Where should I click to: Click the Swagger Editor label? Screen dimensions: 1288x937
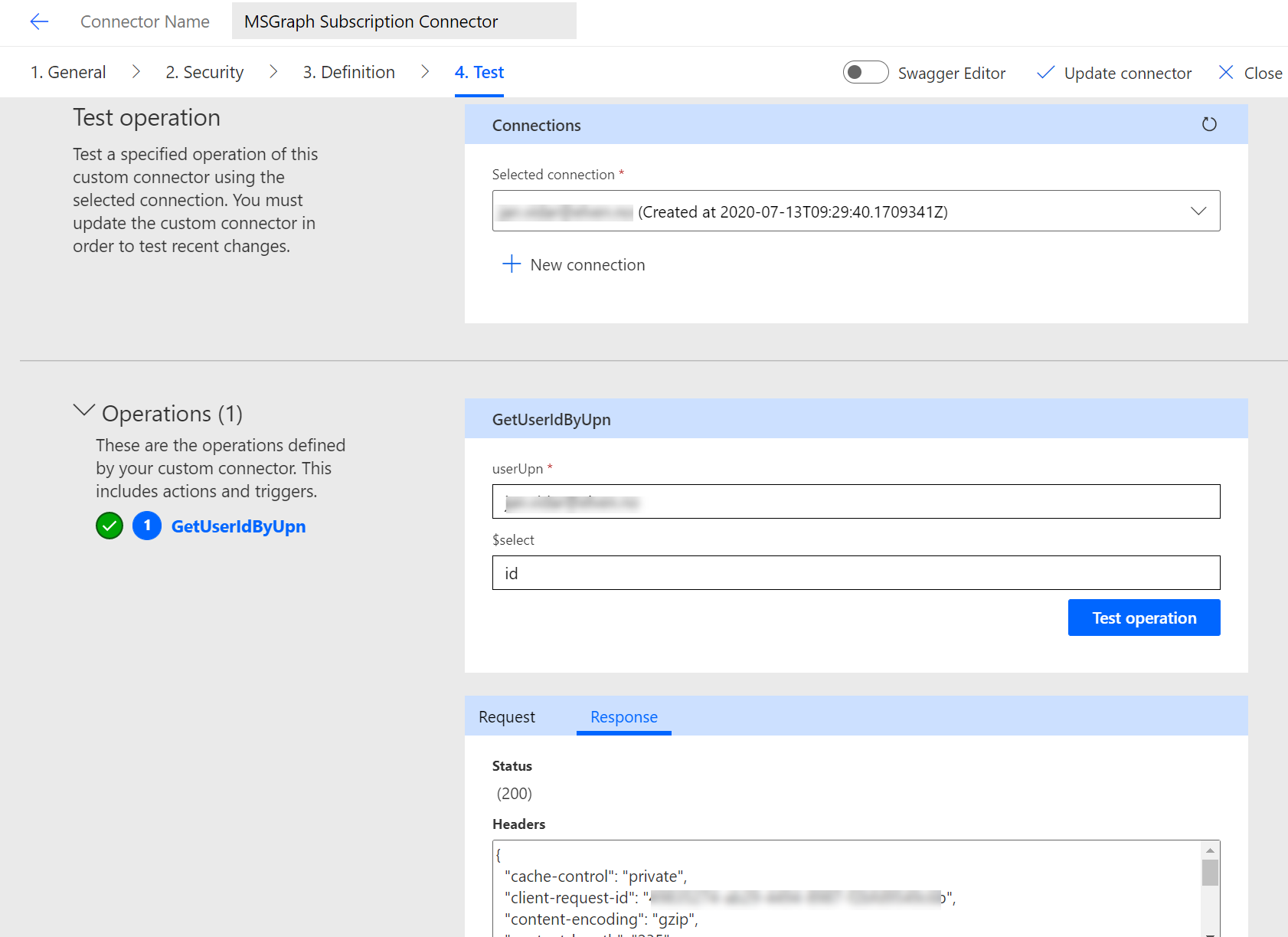[952, 73]
